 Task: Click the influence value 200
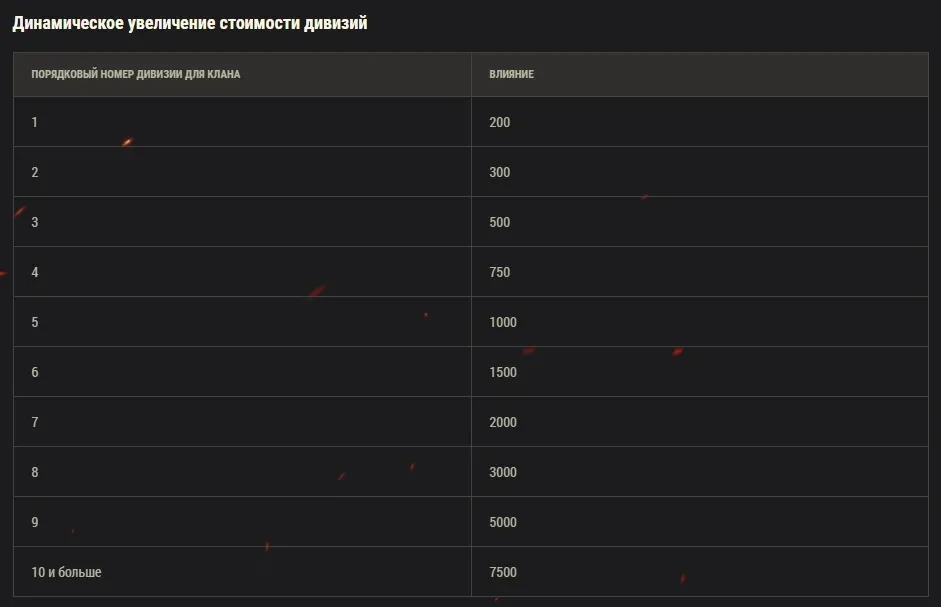(x=500, y=122)
